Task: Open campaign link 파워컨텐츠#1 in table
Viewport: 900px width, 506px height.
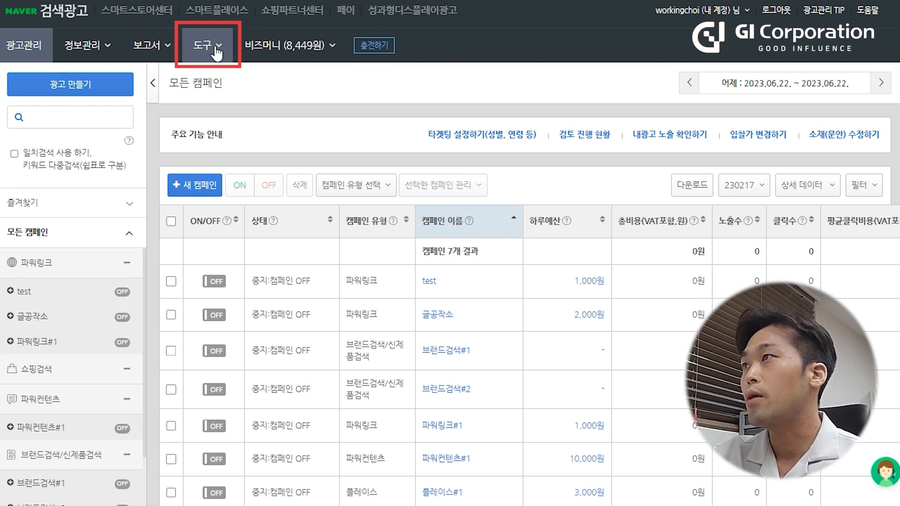Action: click(x=446, y=458)
